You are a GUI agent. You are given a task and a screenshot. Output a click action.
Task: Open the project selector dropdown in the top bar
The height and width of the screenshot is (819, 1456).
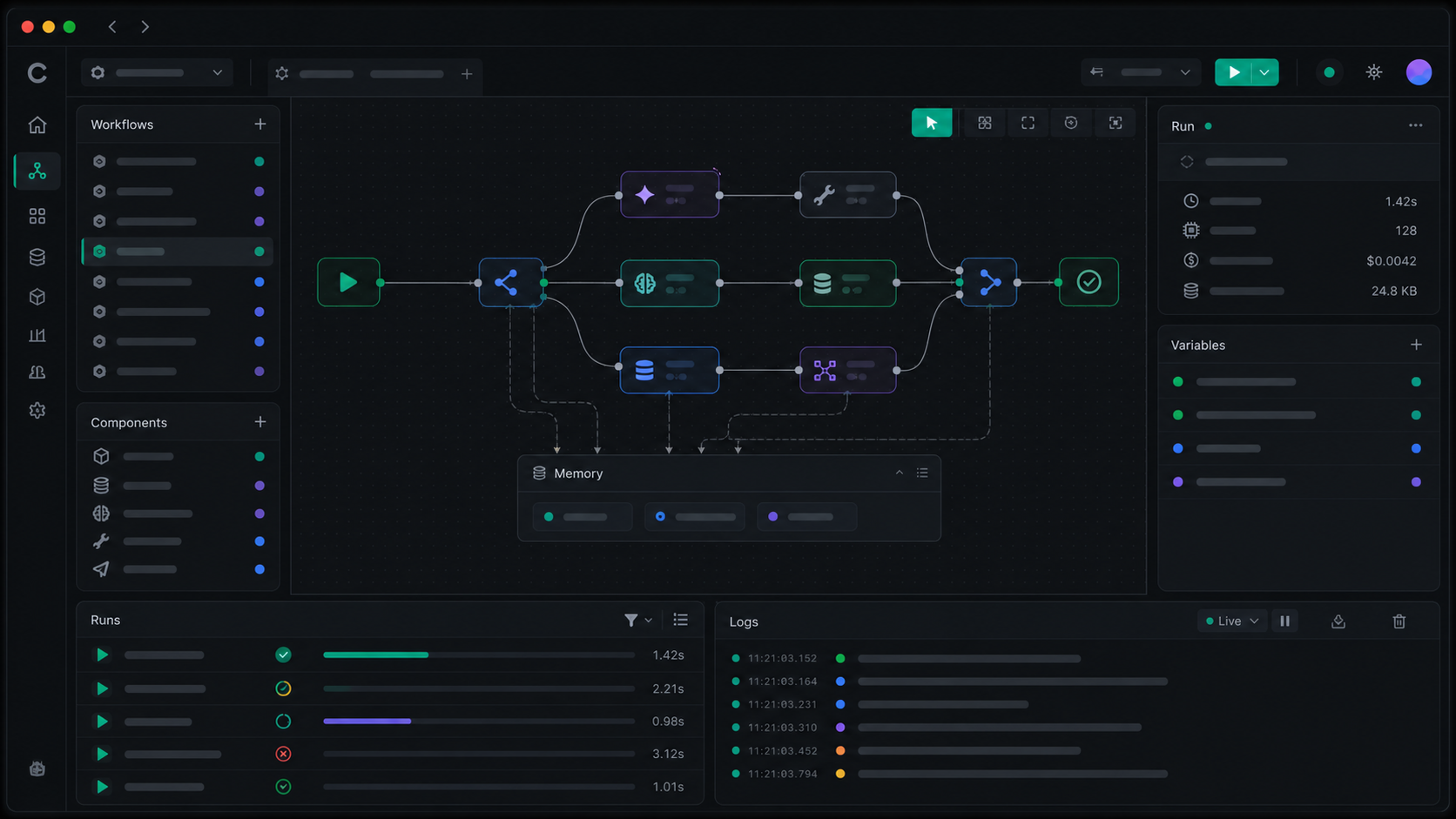(x=158, y=73)
